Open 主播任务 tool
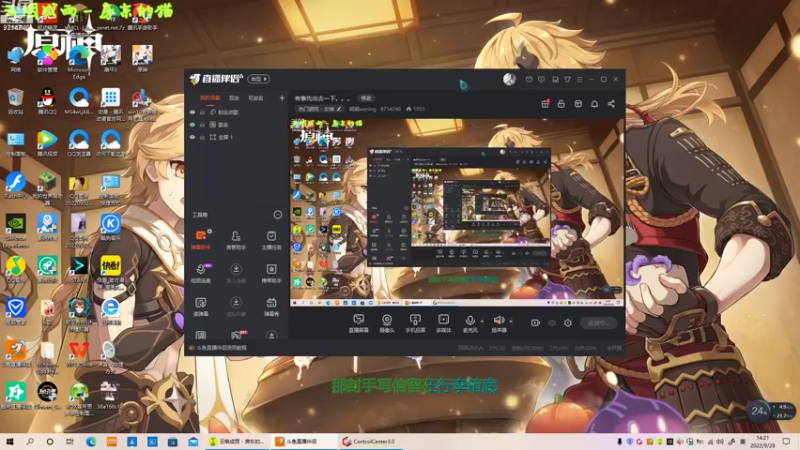Image resolution: width=800 pixels, height=450 pixels. click(271, 240)
